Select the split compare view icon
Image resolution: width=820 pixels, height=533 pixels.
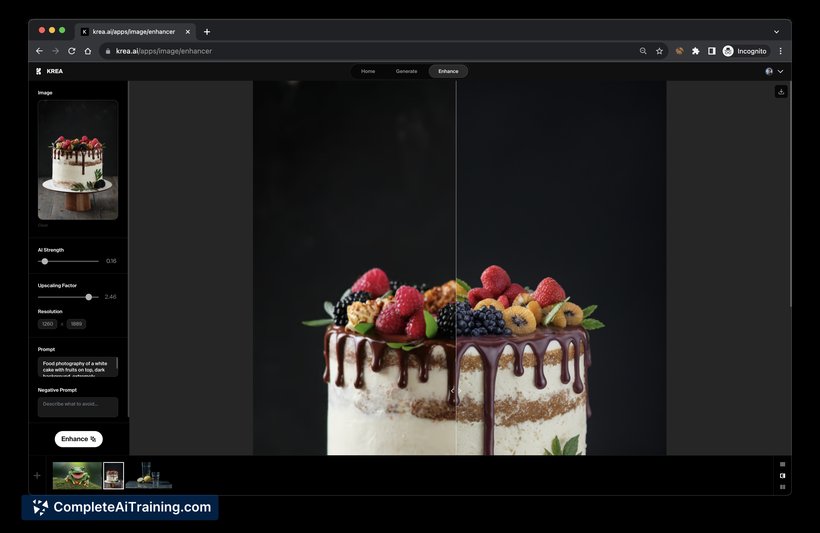coord(782,475)
